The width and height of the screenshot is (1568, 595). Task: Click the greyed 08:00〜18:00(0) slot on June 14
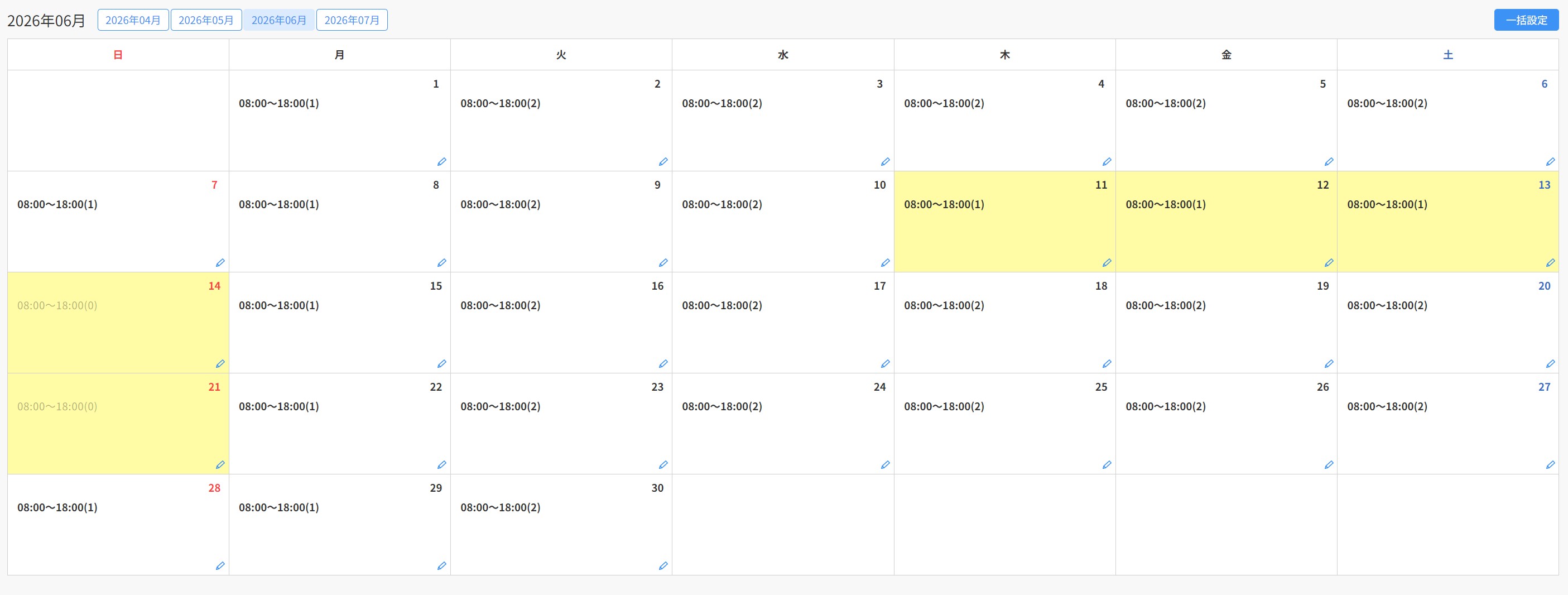(57, 305)
